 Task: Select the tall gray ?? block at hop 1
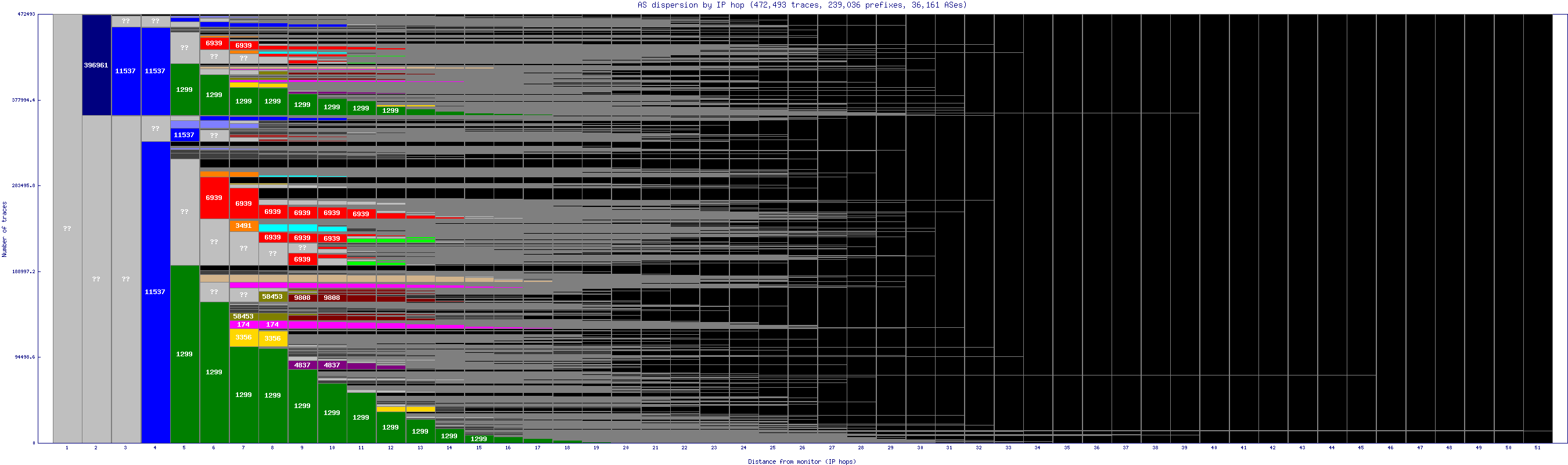coord(67,228)
